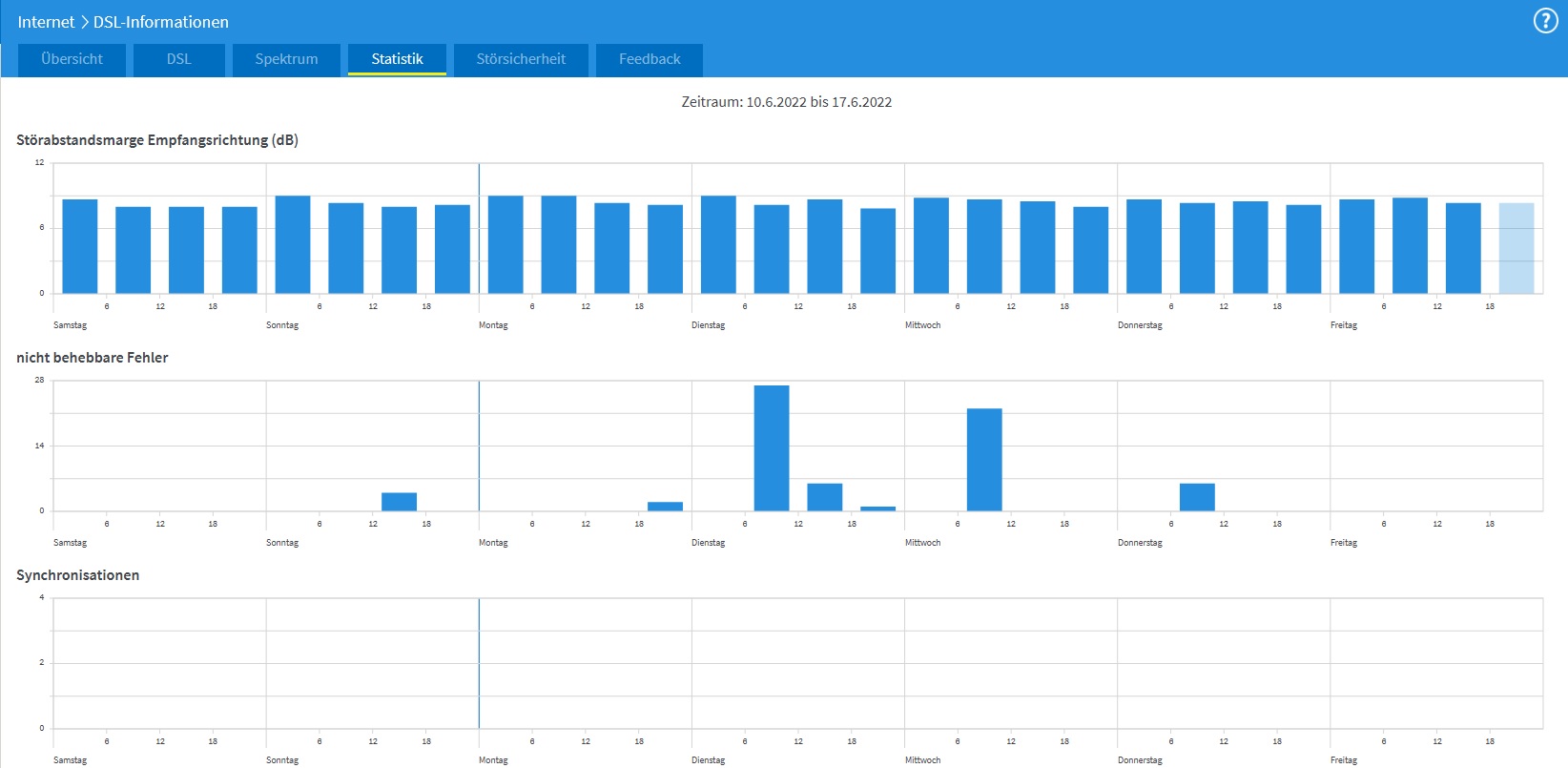
Task: Click the Synchronisationen heading
Action: 78,575
